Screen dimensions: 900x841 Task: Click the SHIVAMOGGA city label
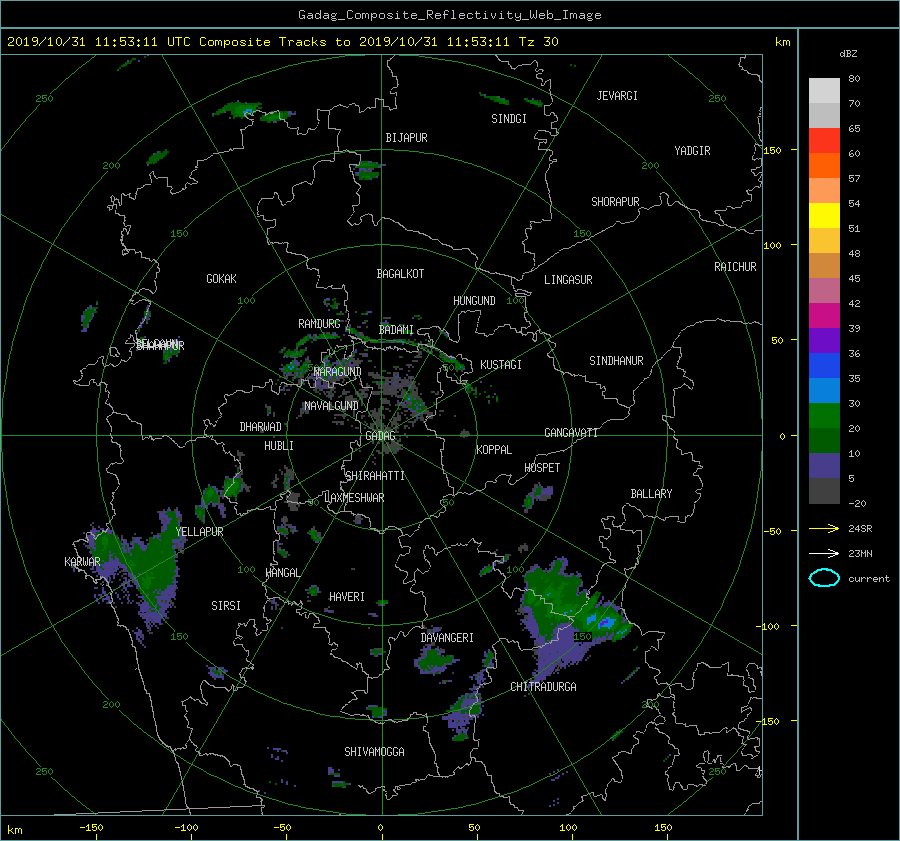pyautogui.click(x=374, y=752)
